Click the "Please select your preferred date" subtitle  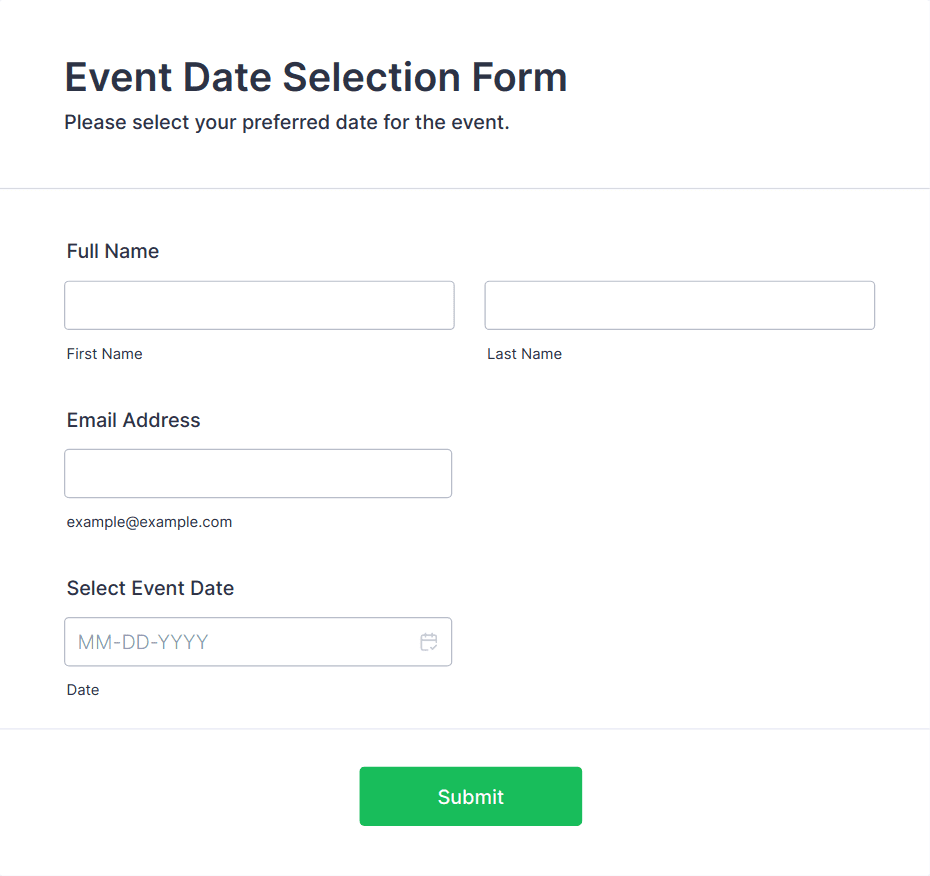pyautogui.click(x=287, y=123)
